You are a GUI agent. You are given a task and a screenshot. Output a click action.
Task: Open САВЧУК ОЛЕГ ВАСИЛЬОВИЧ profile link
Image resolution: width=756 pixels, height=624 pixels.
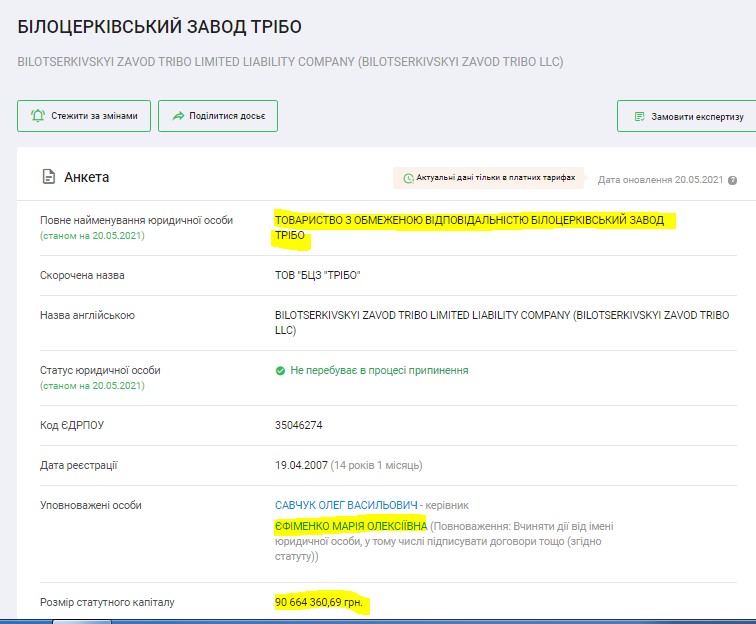[x=346, y=506]
